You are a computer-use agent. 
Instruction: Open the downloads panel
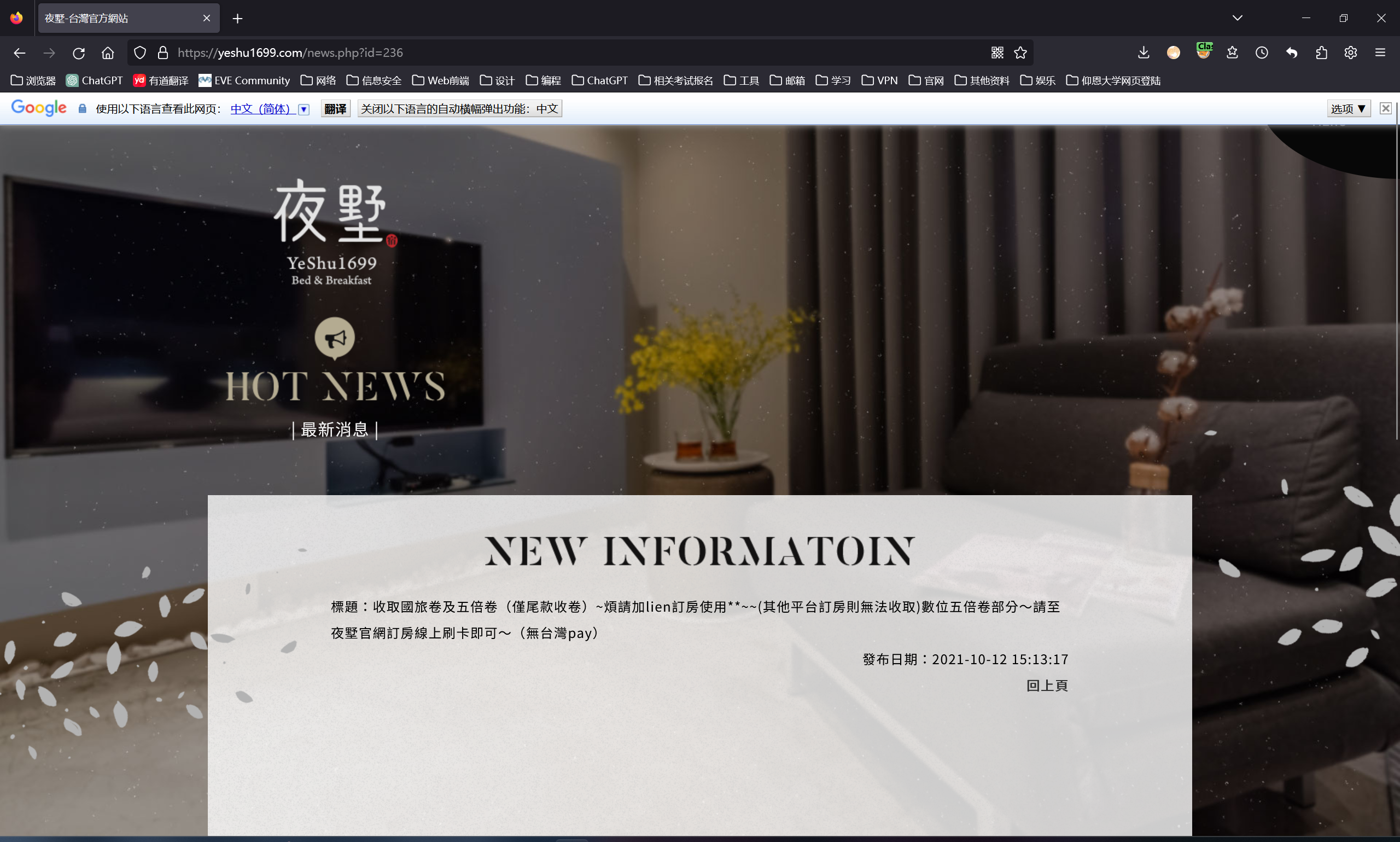point(1144,53)
